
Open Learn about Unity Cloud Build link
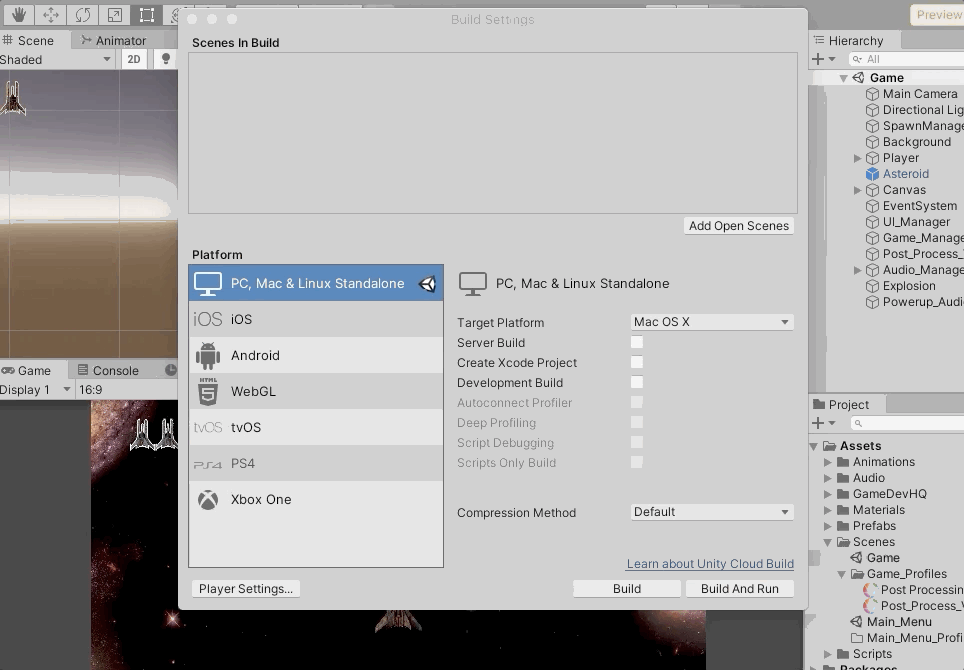(x=710, y=564)
